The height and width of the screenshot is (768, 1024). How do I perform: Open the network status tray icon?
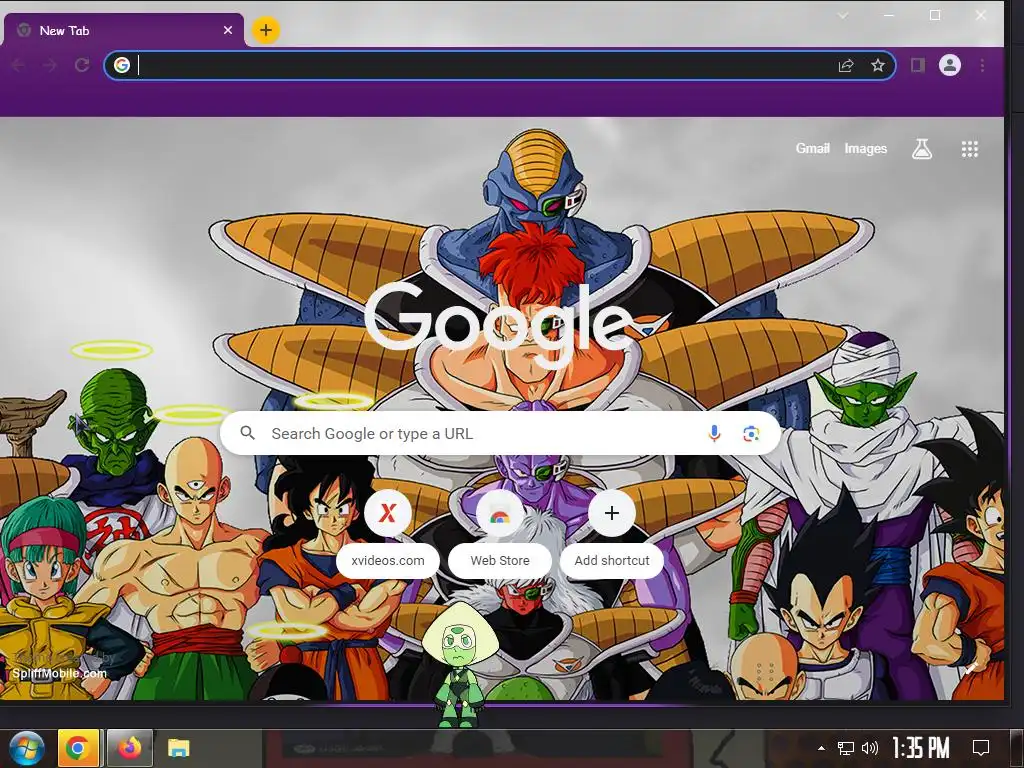click(x=846, y=748)
